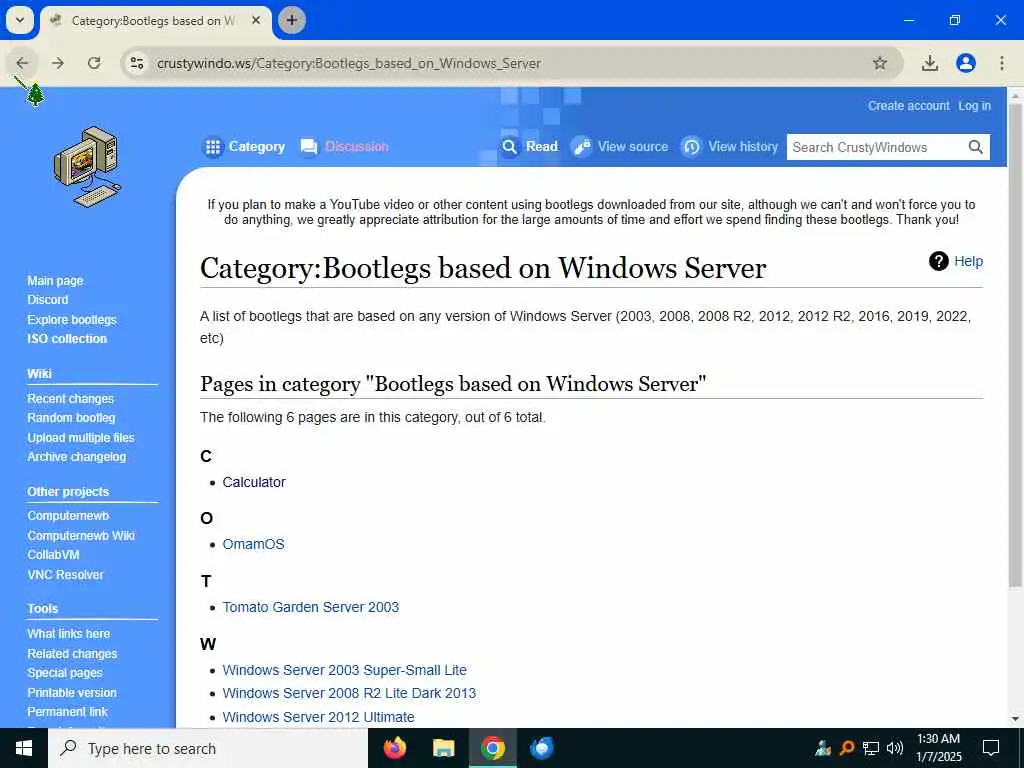Click the network tray icon
The height and width of the screenshot is (768, 1024).
point(871,748)
